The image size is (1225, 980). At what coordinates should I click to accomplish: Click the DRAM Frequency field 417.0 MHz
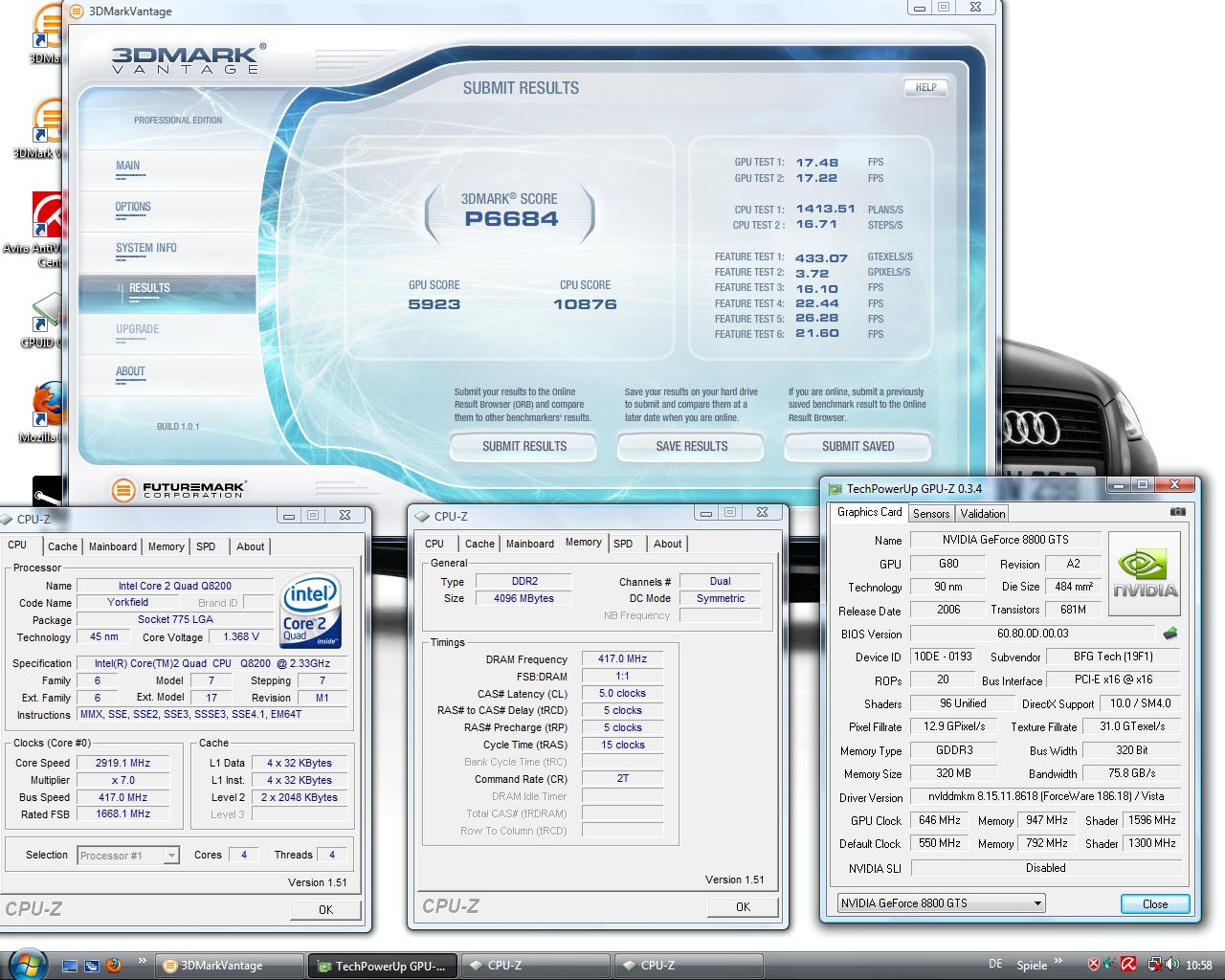pyautogui.click(x=622, y=658)
